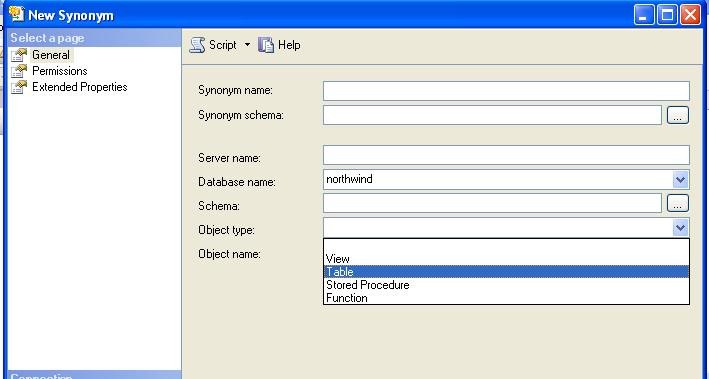Choose the blank Object type entry
709x379 pixels.
(506, 246)
